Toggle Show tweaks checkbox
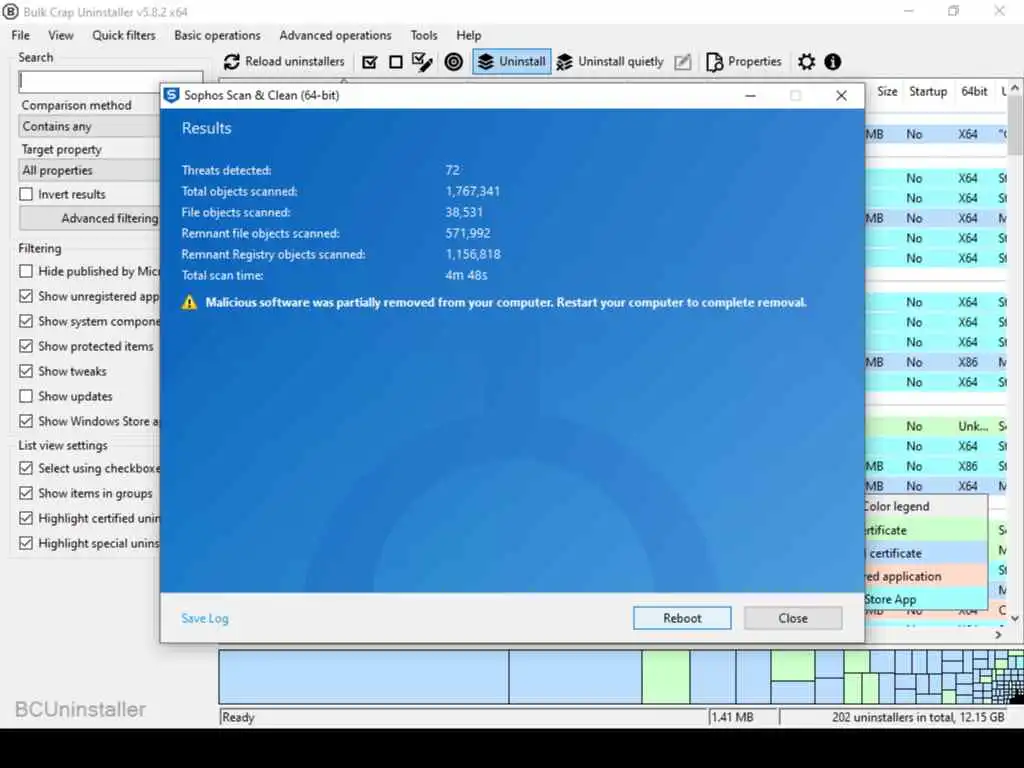The width and height of the screenshot is (1024, 768). pyautogui.click(x=26, y=371)
